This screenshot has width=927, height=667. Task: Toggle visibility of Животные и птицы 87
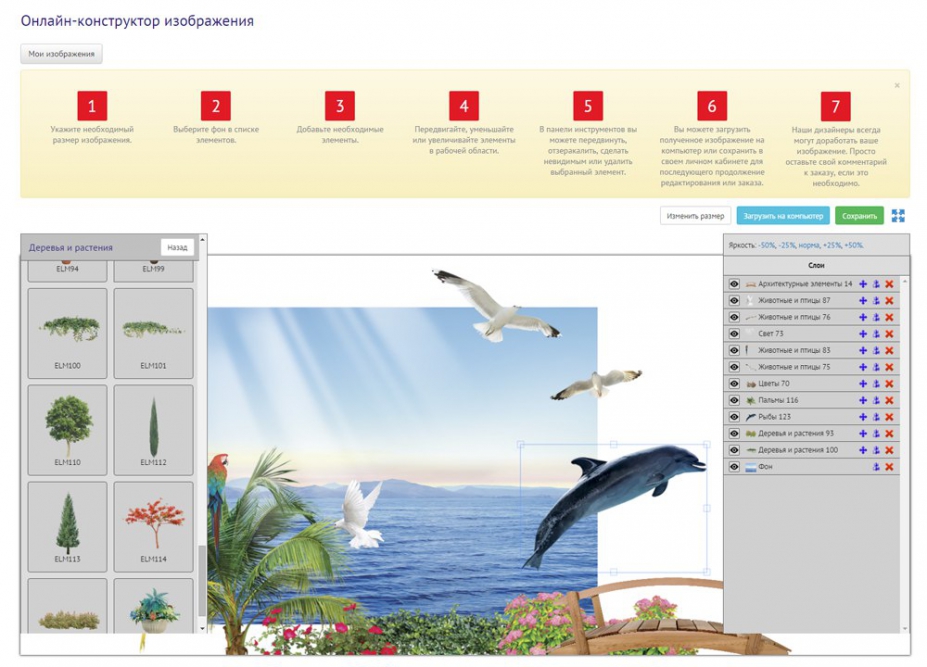point(734,300)
